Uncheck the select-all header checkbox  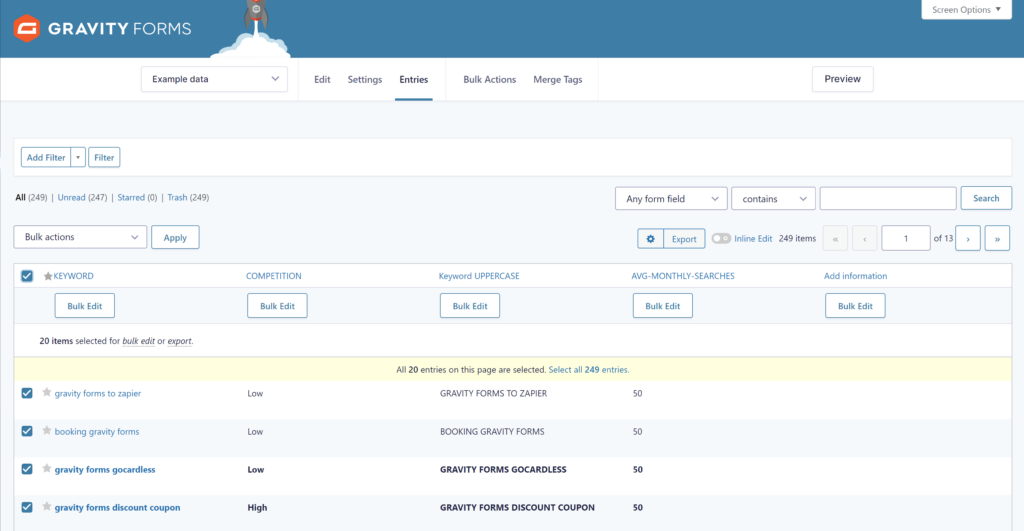(x=27, y=276)
